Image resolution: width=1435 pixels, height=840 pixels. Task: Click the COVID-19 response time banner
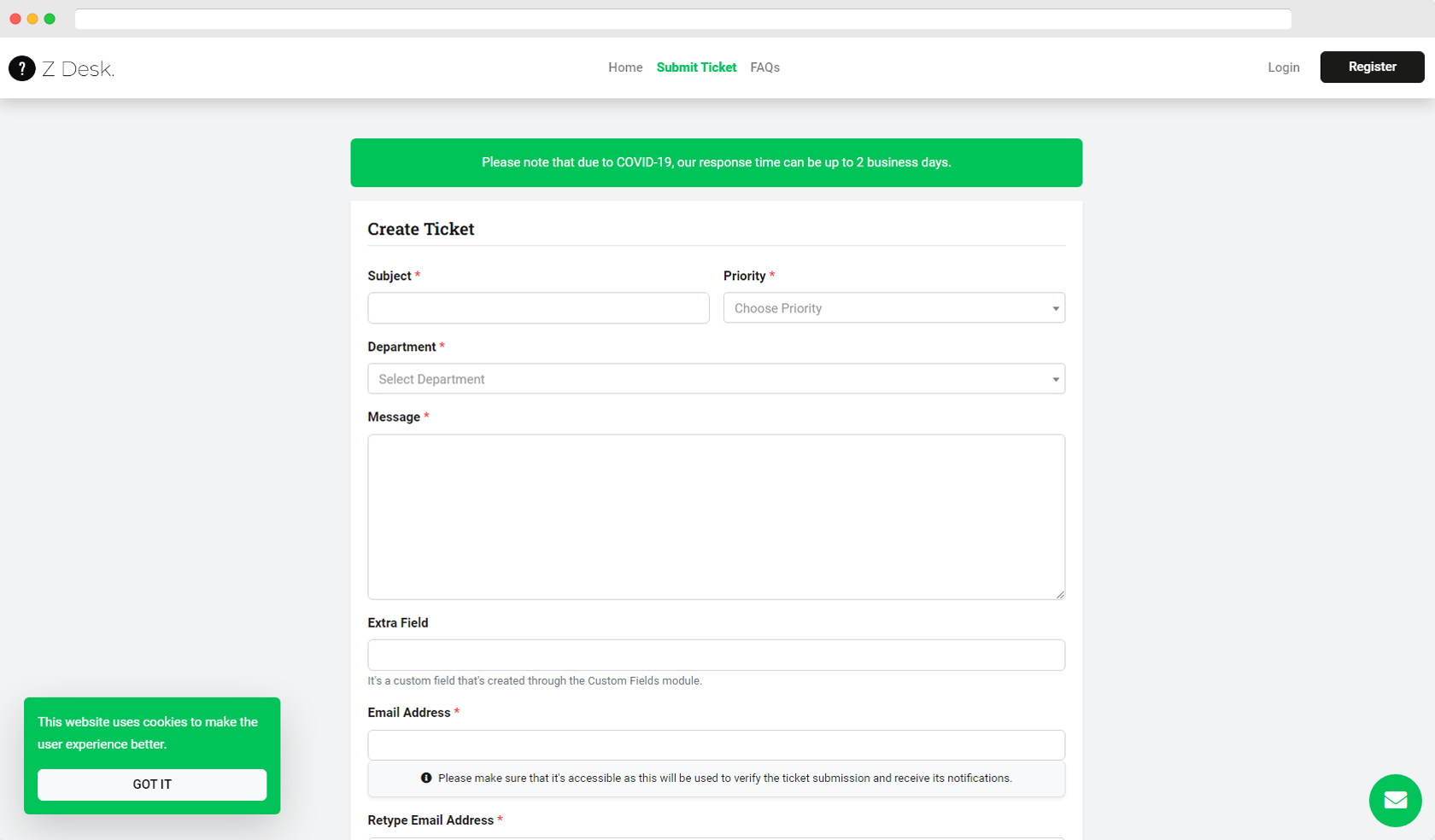point(716,162)
